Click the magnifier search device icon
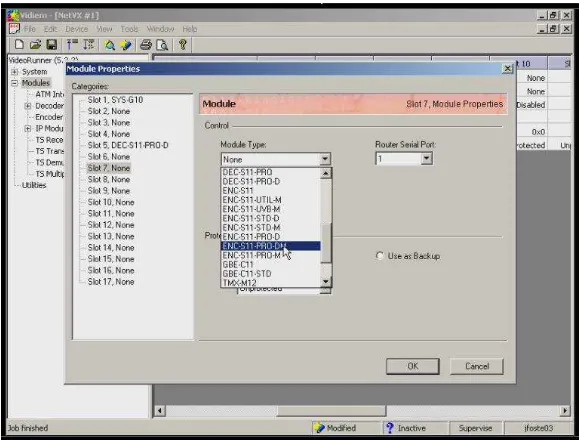Image resolution: width=582 pixels, height=440 pixels. pyautogui.click(x=109, y=45)
